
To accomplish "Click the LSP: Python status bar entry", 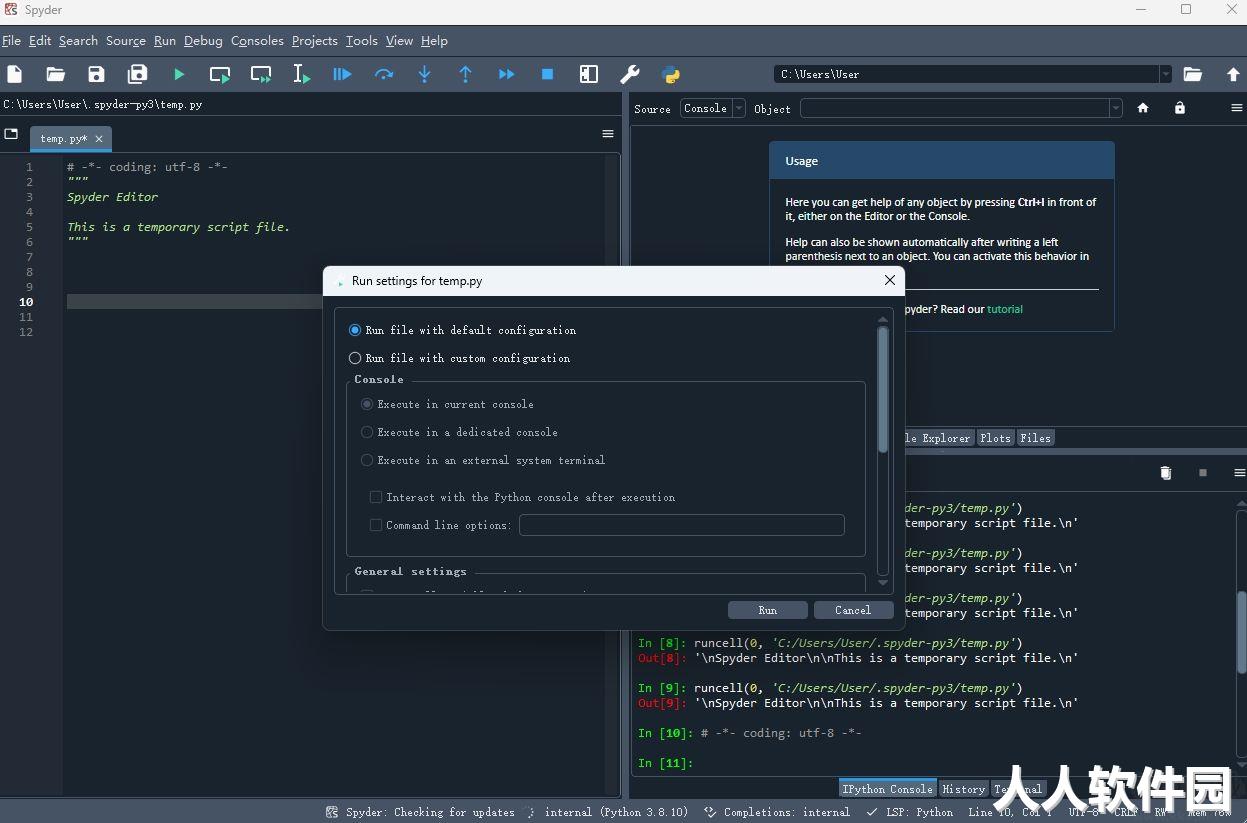I will 911,812.
